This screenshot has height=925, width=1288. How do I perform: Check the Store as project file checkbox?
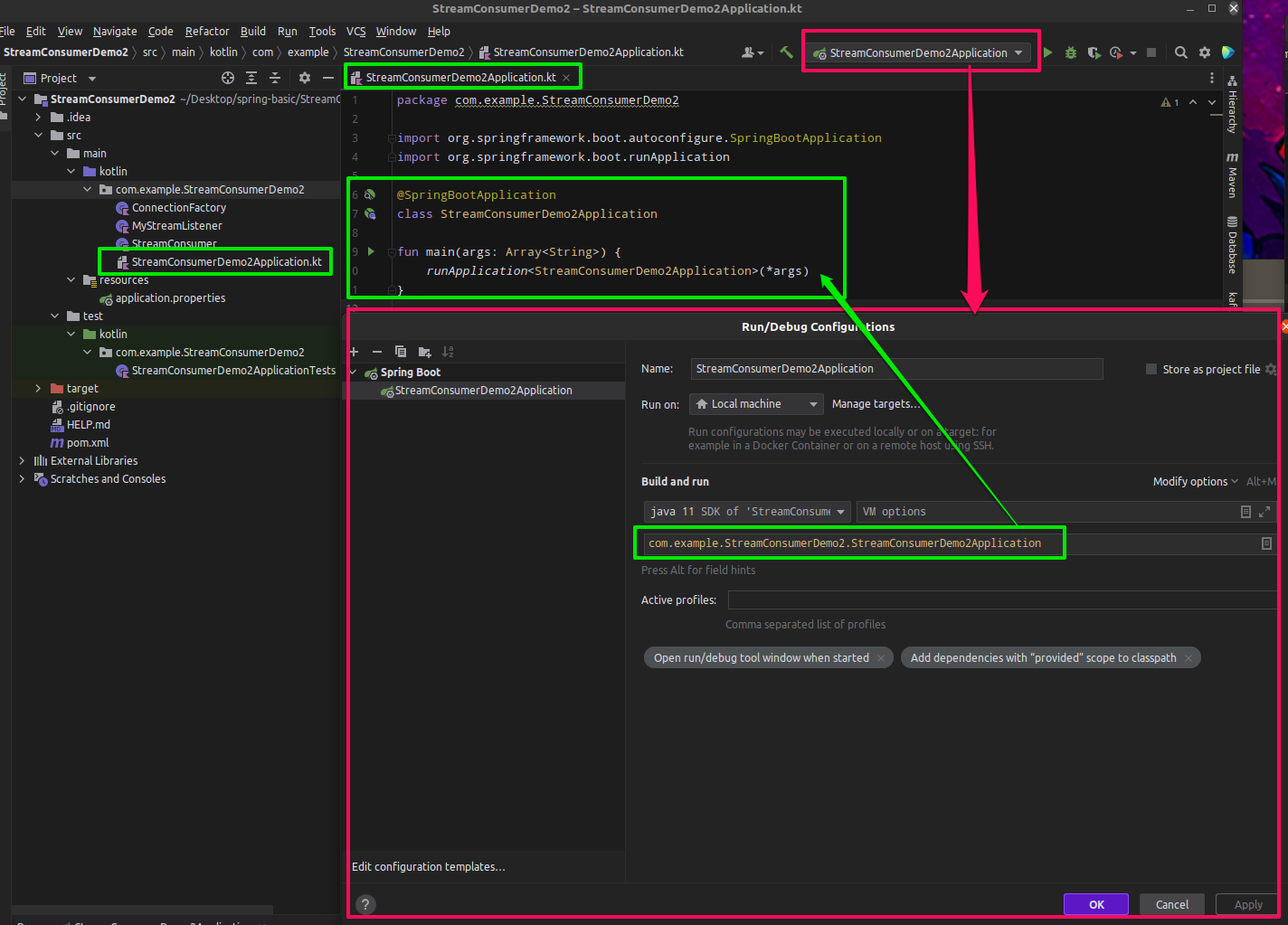point(1151,369)
